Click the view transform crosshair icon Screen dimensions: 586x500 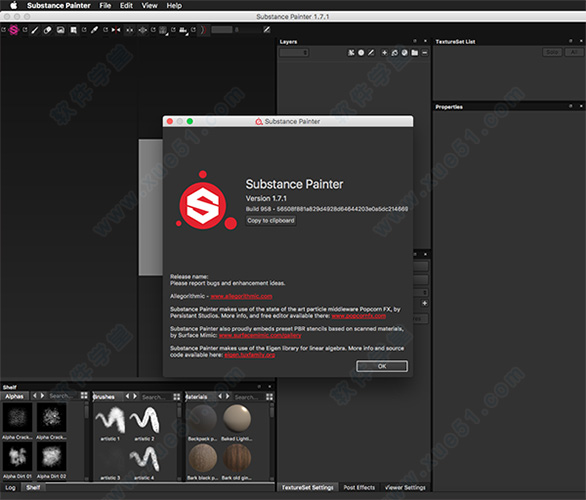tap(143, 30)
